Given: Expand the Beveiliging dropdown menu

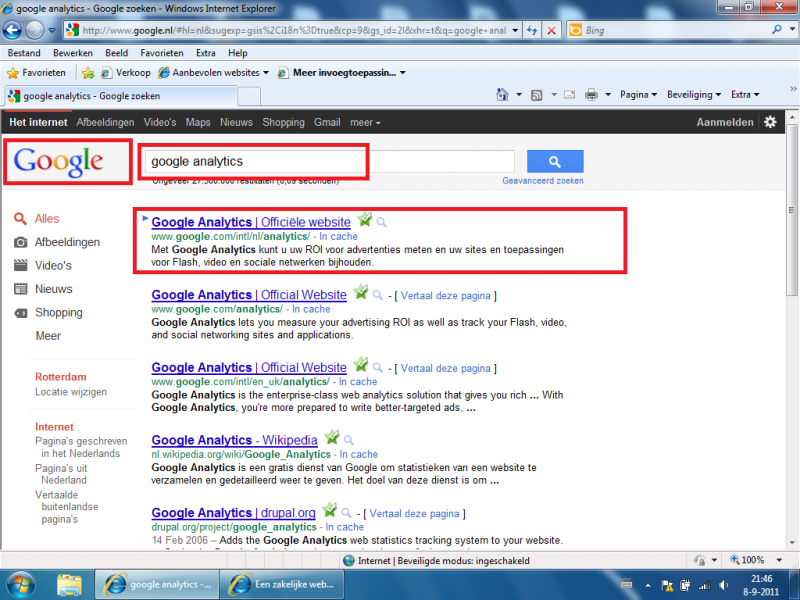Looking at the screenshot, I should 693,95.
